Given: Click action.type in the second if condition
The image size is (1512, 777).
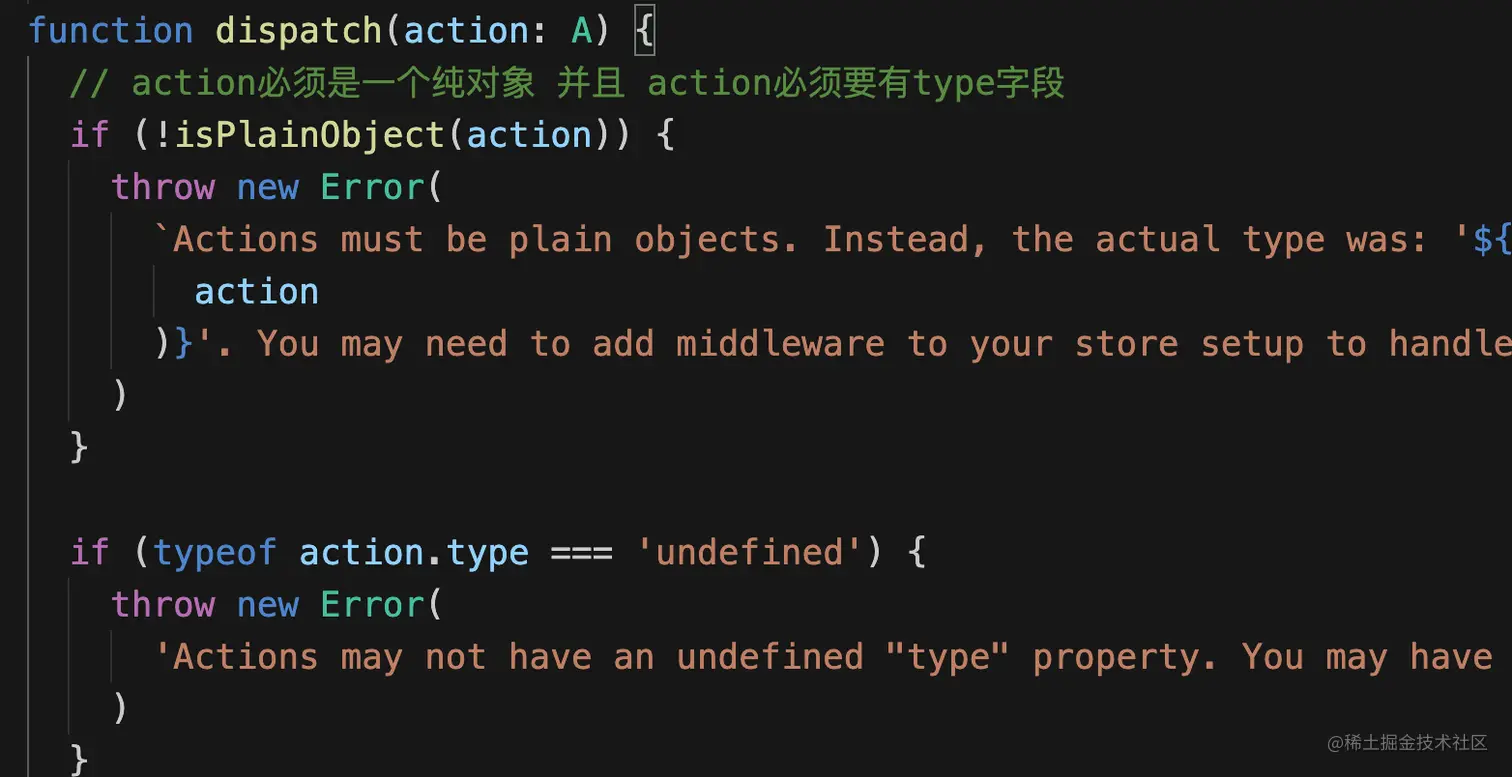Looking at the screenshot, I should (414, 552).
